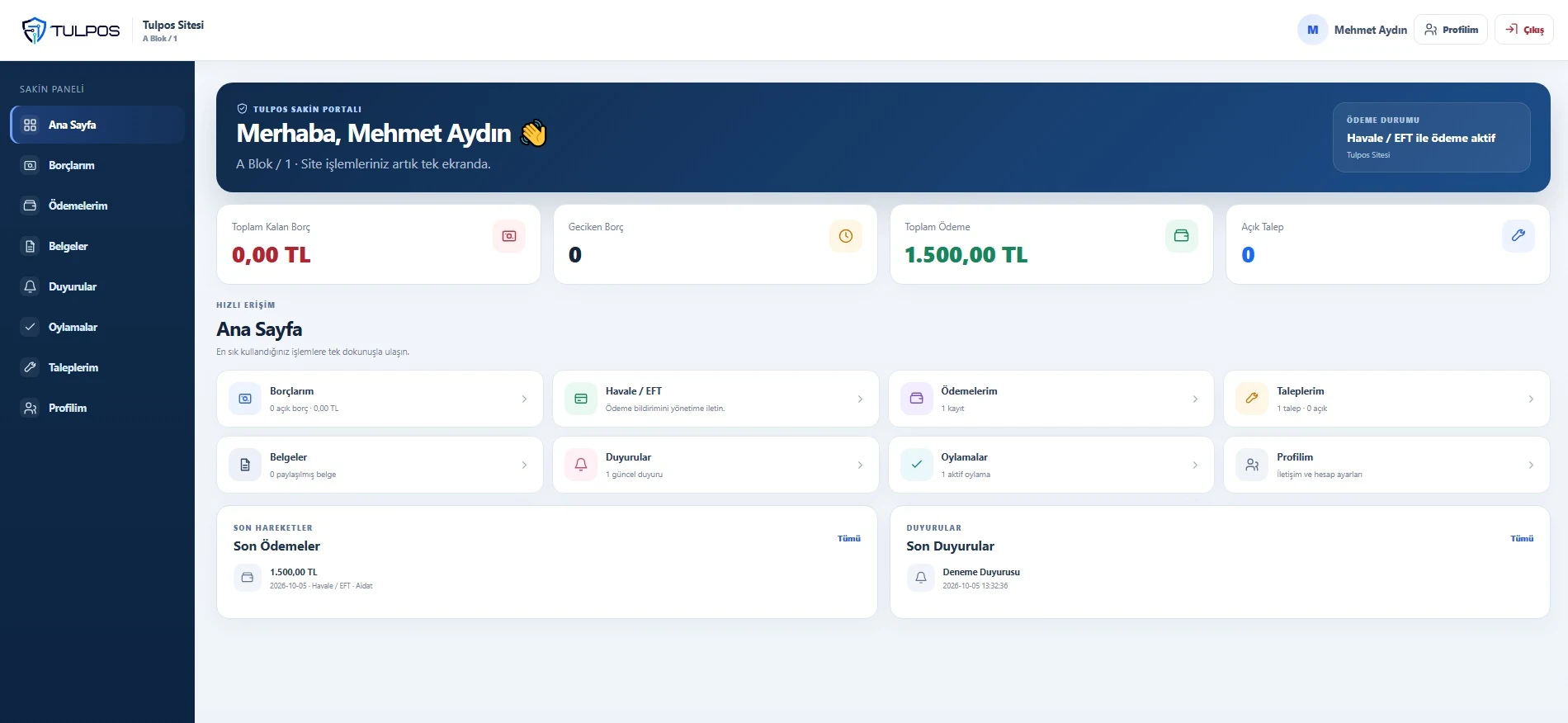The height and width of the screenshot is (723, 1568).
Task: Open Havale / EFT via its chevron
Action: pos(860,399)
